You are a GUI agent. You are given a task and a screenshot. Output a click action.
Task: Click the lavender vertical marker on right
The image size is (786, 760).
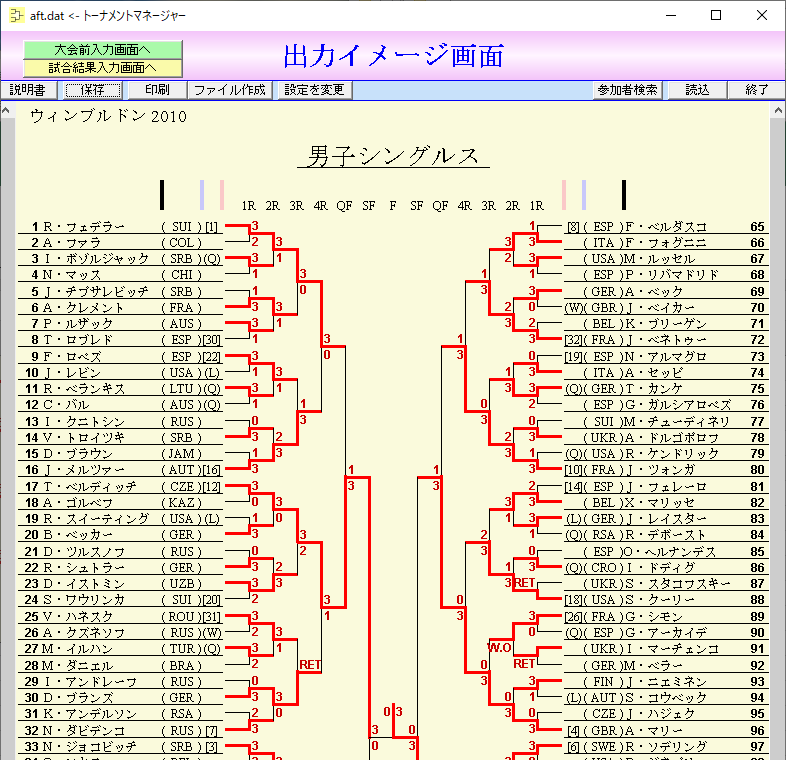pyautogui.click(x=584, y=195)
